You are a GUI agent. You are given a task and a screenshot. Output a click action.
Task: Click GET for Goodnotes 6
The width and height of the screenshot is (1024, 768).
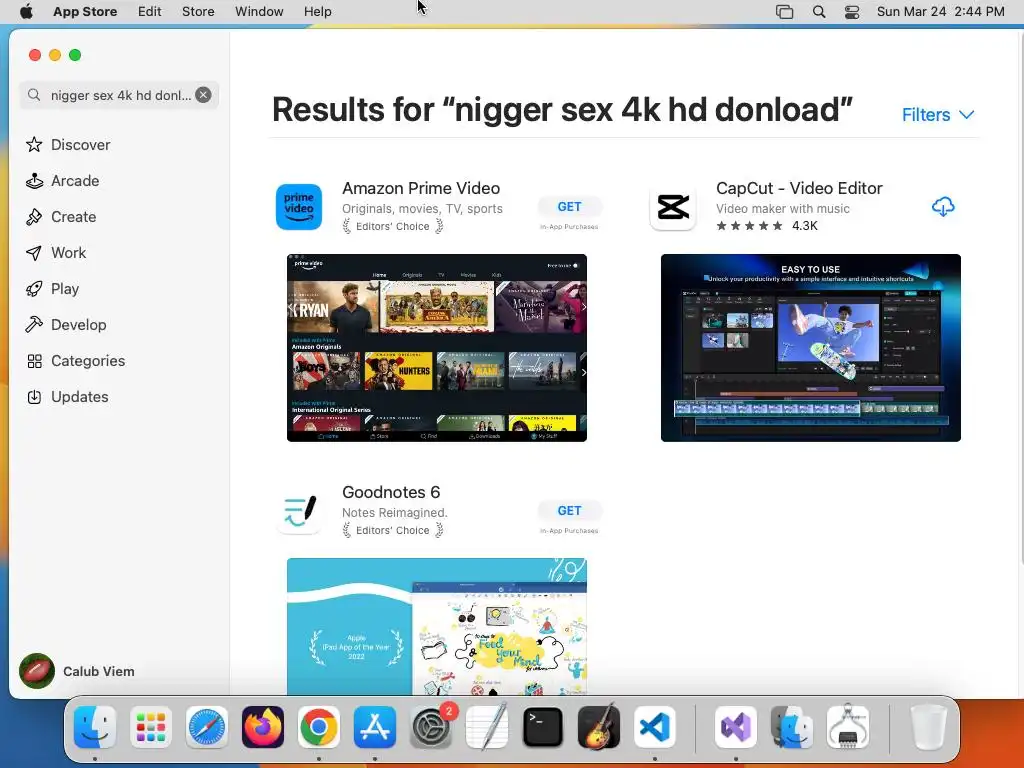coord(569,511)
